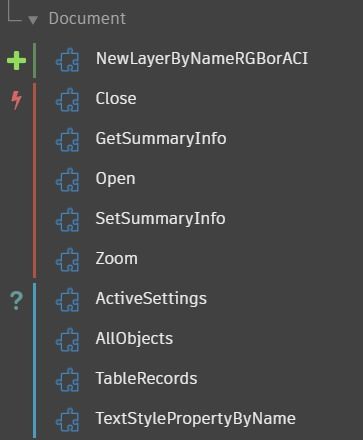This screenshot has height=440, width=363.
Task: Click the question mark query icon
Action: click(16, 300)
